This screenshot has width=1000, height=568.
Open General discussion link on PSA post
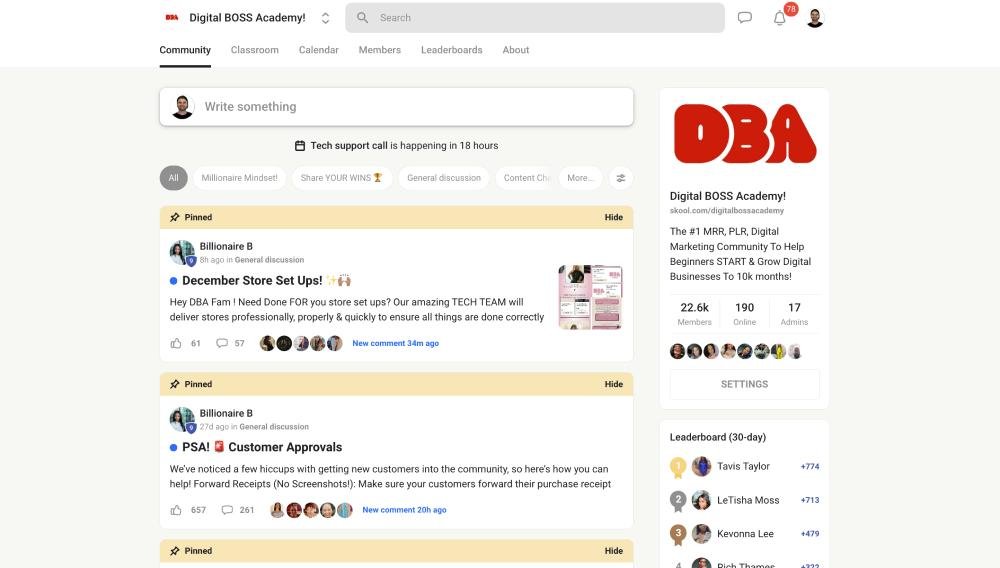[274, 427]
